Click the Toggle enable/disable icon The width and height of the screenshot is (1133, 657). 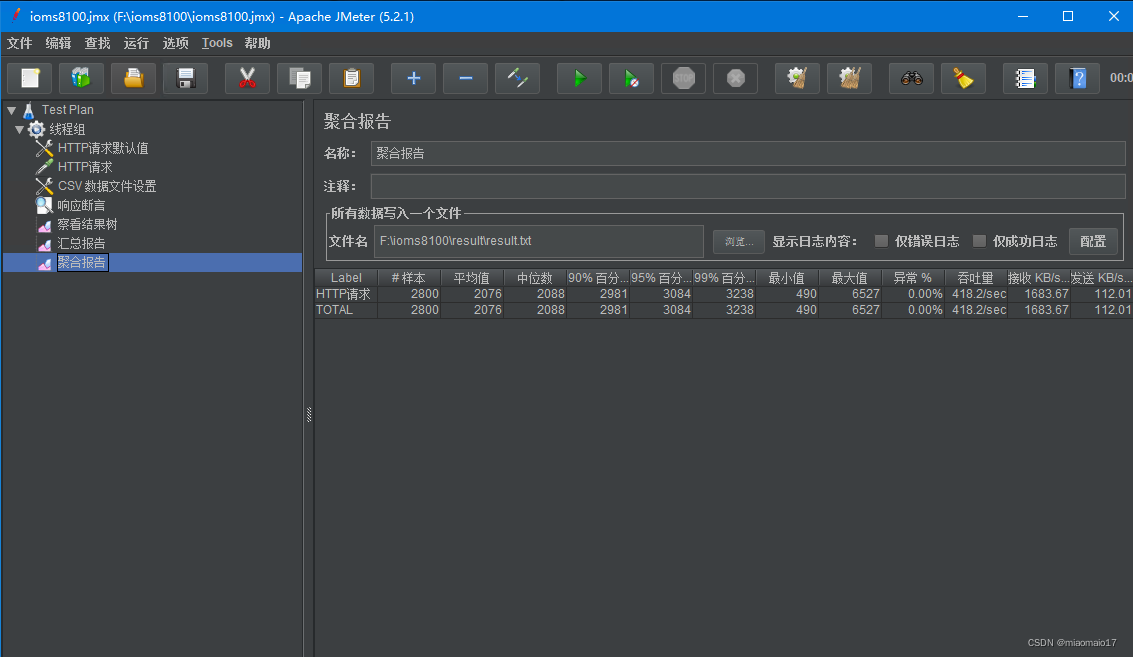pos(517,78)
